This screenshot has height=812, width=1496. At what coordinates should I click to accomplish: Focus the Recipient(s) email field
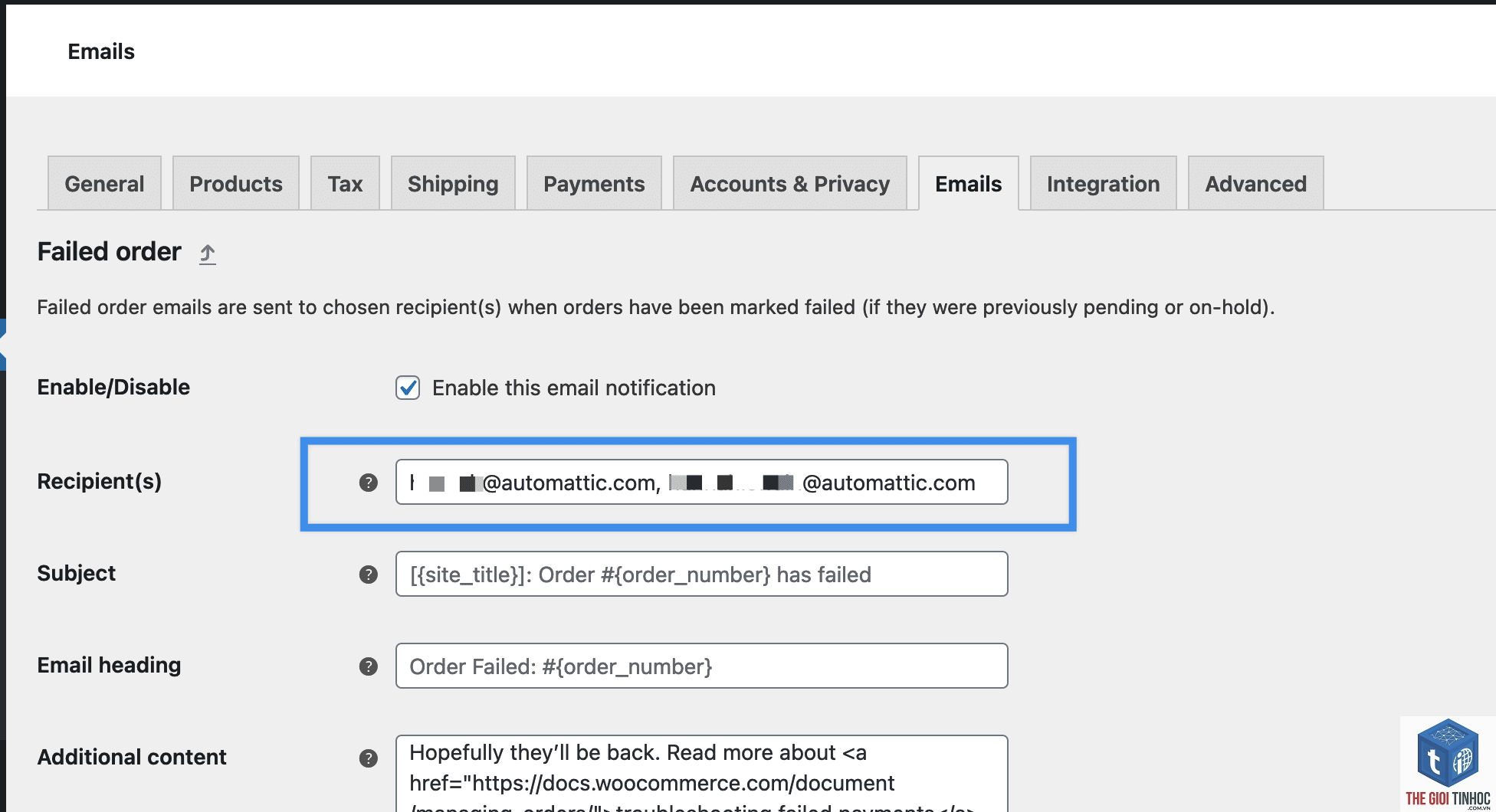702,482
